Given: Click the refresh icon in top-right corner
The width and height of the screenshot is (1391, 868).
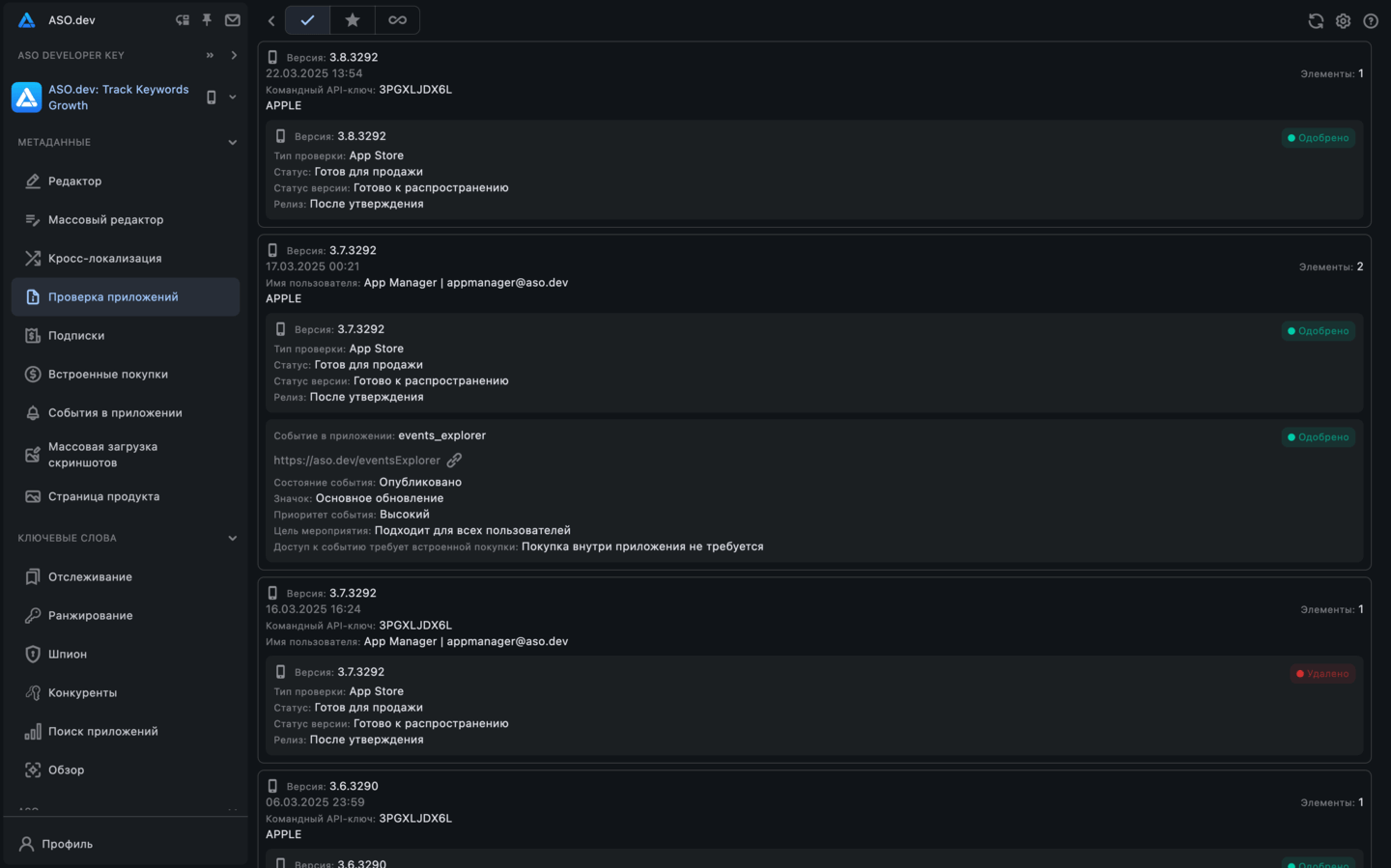Looking at the screenshot, I should point(1316,20).
